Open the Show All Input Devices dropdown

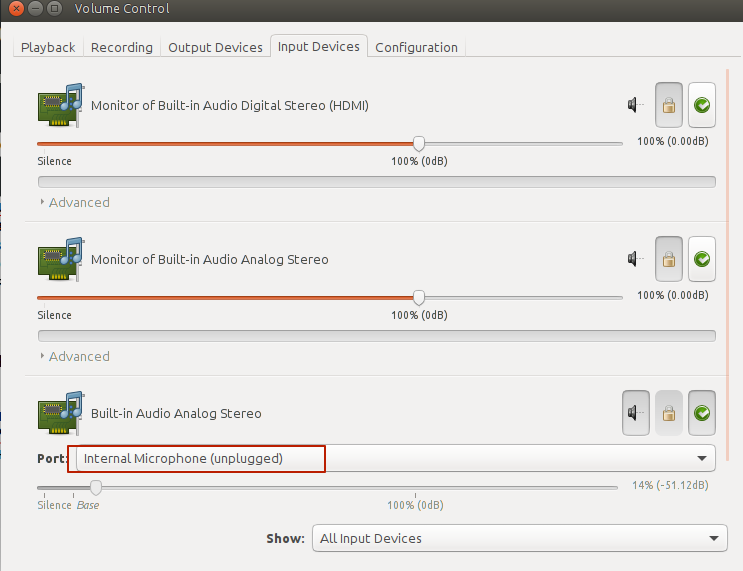tap(519, 538)
